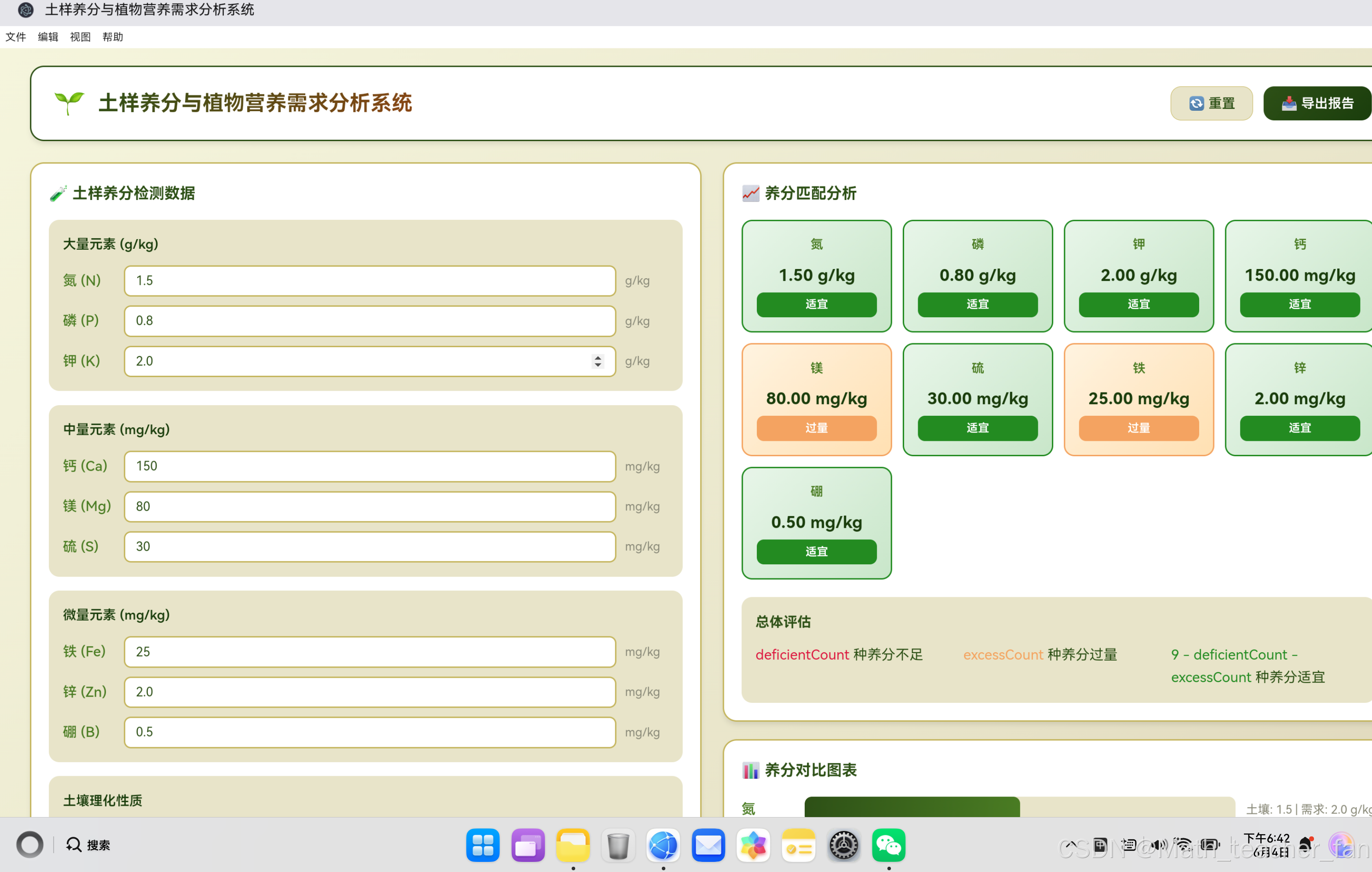1372x872 pixels.
Task: Open the purple multitasking windows icon
Action: pyautogui.click(x=528, y=845)
